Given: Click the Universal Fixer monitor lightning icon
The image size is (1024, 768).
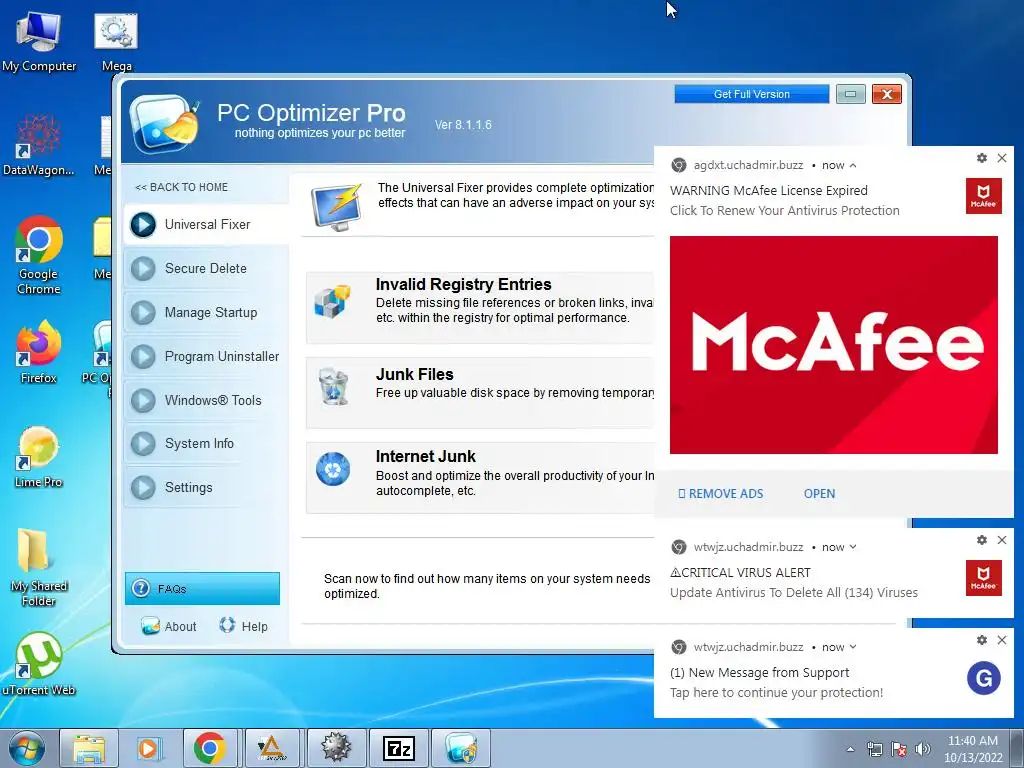Looking at the screenshot, I should (336, 208).
